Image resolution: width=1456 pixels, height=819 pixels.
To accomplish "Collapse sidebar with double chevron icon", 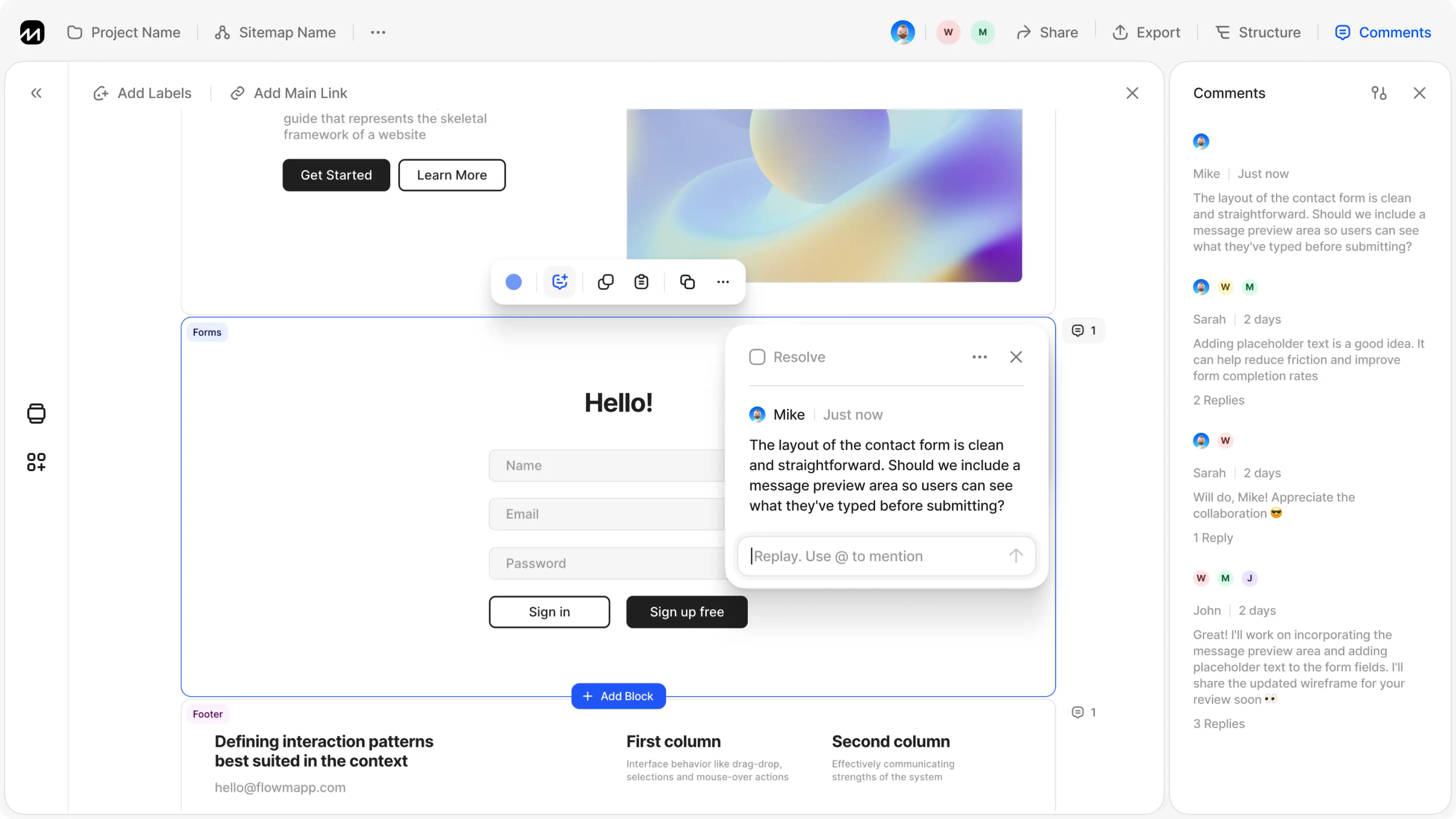I will point(36,93).
